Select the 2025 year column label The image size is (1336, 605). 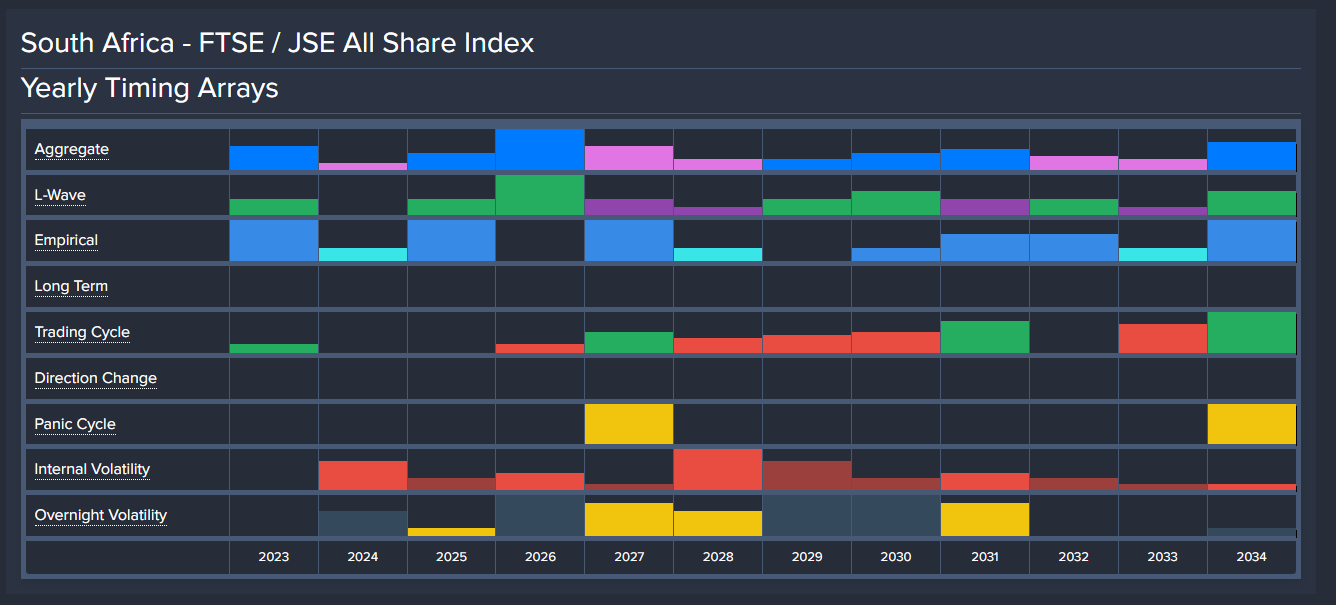pos(451,557)
